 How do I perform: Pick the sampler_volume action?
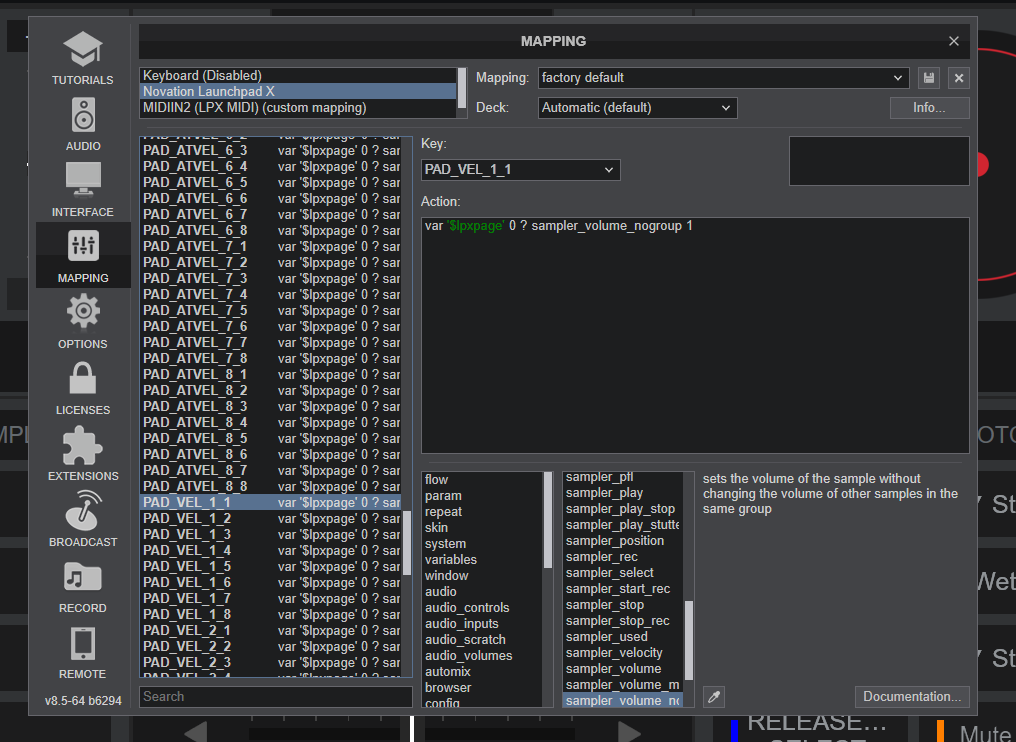point(623,669)
